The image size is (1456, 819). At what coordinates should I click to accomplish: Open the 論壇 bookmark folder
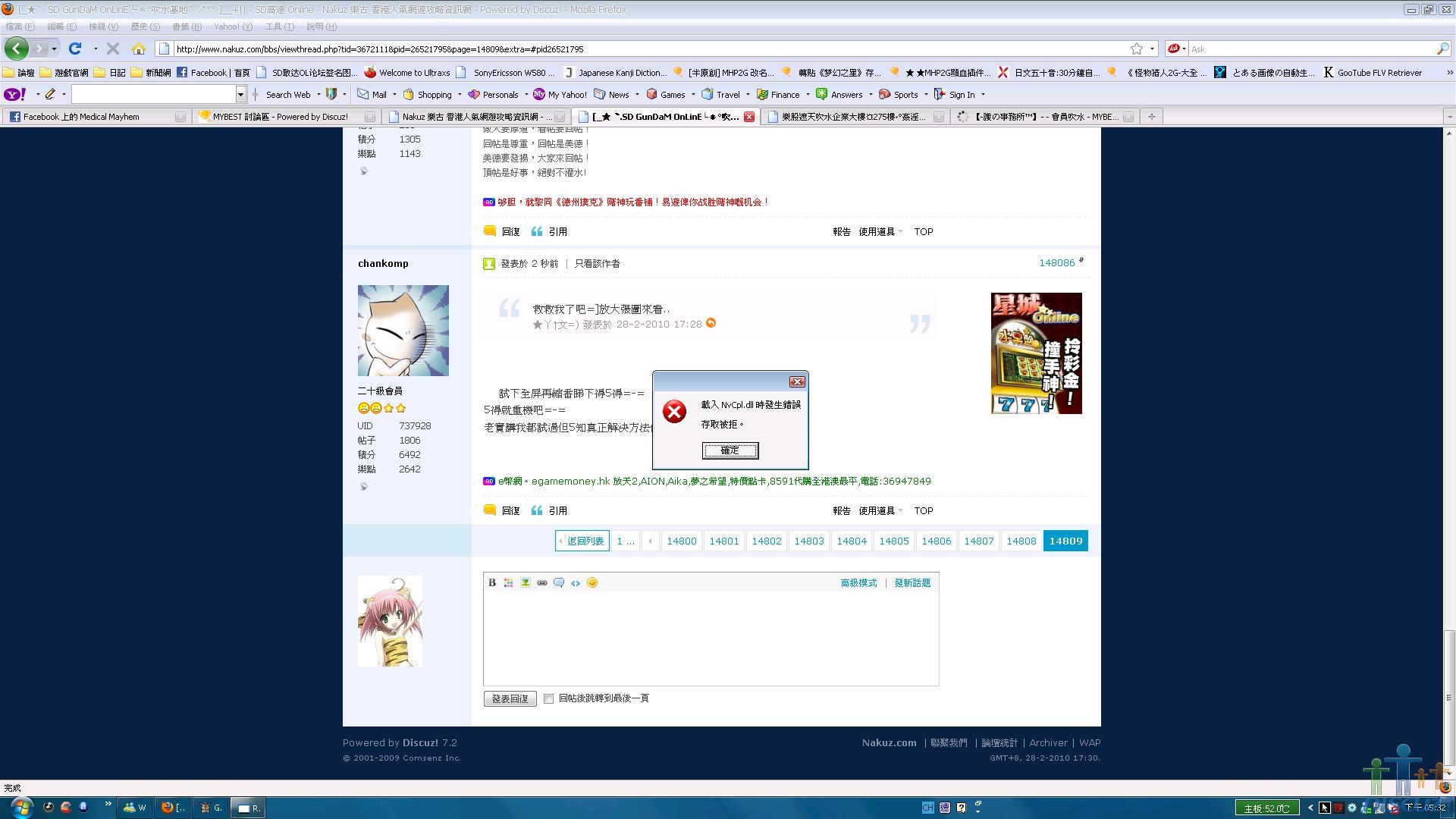(x=19, y=73)
